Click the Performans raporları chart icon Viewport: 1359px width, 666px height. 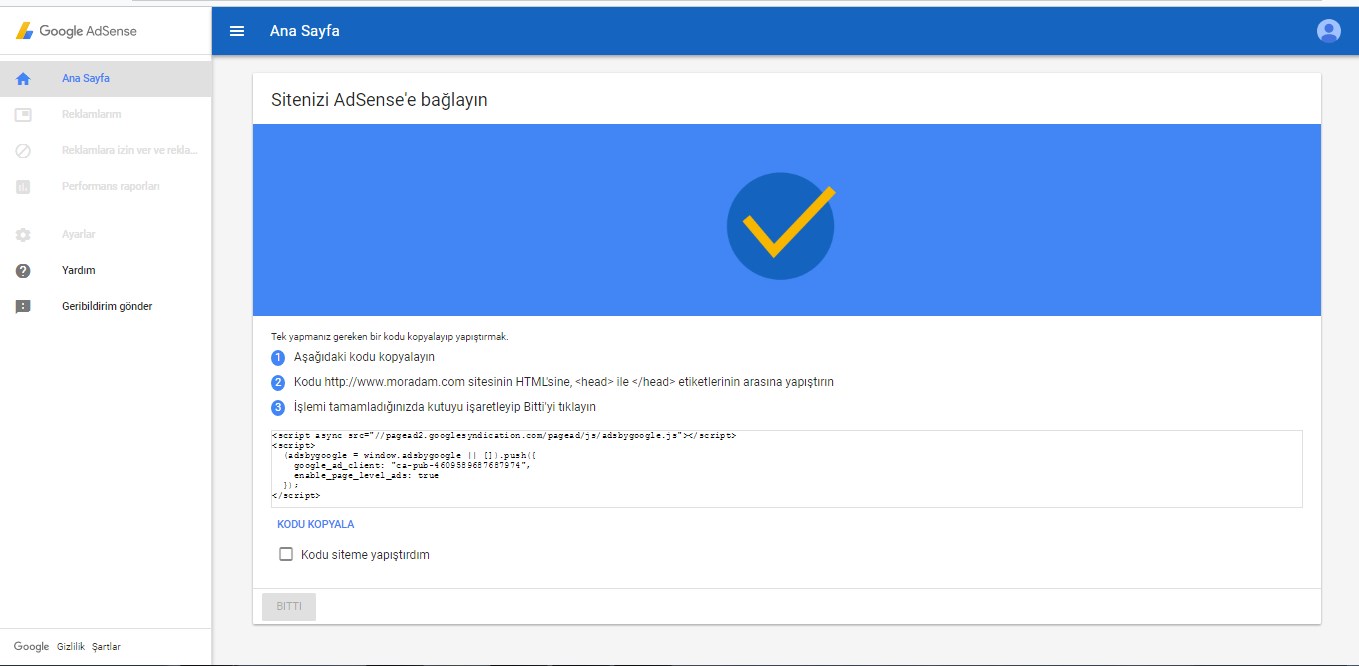[23, 186]
